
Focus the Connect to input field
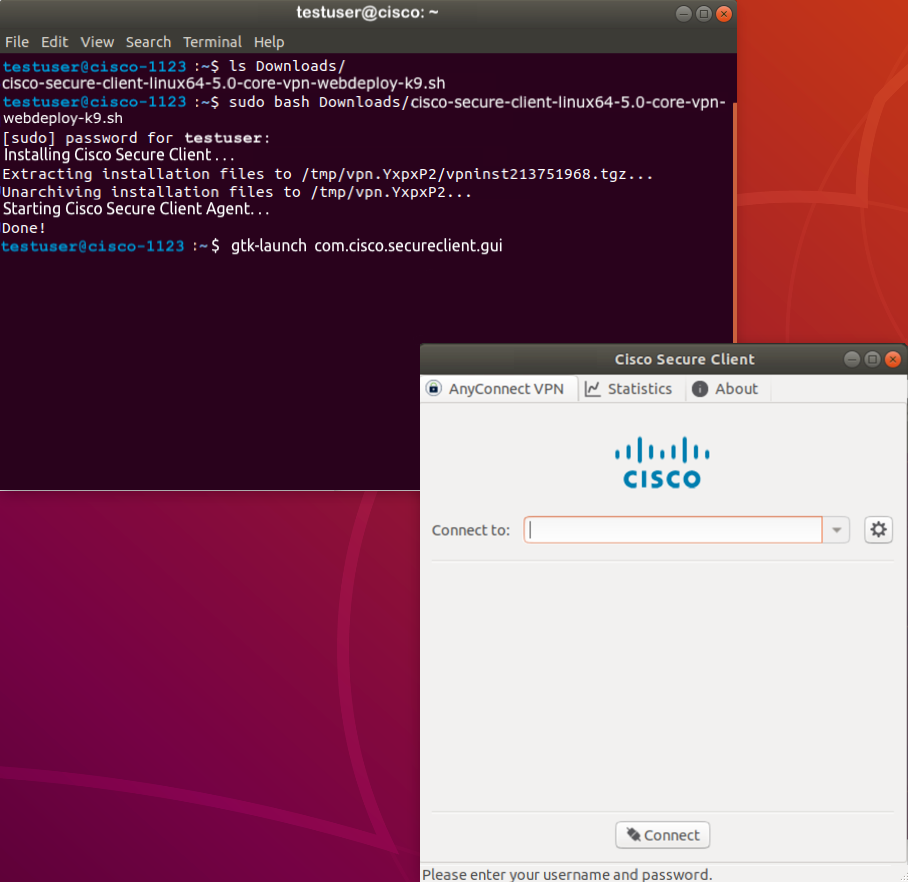tap(673, 529)
